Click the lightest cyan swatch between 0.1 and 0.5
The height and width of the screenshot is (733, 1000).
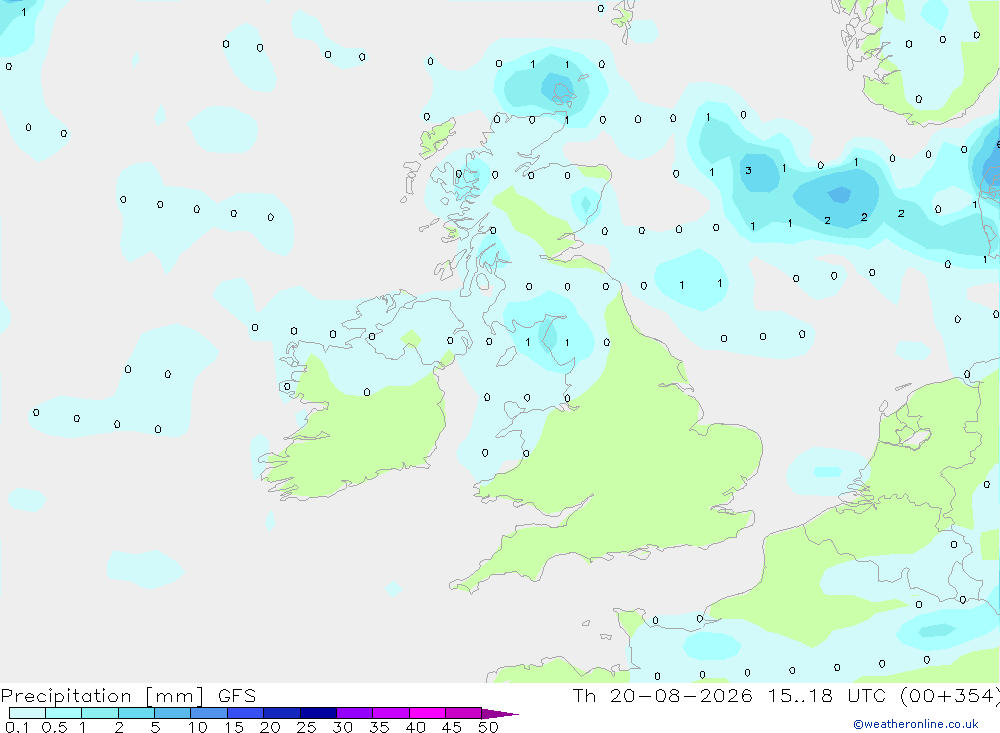[27, 713]
